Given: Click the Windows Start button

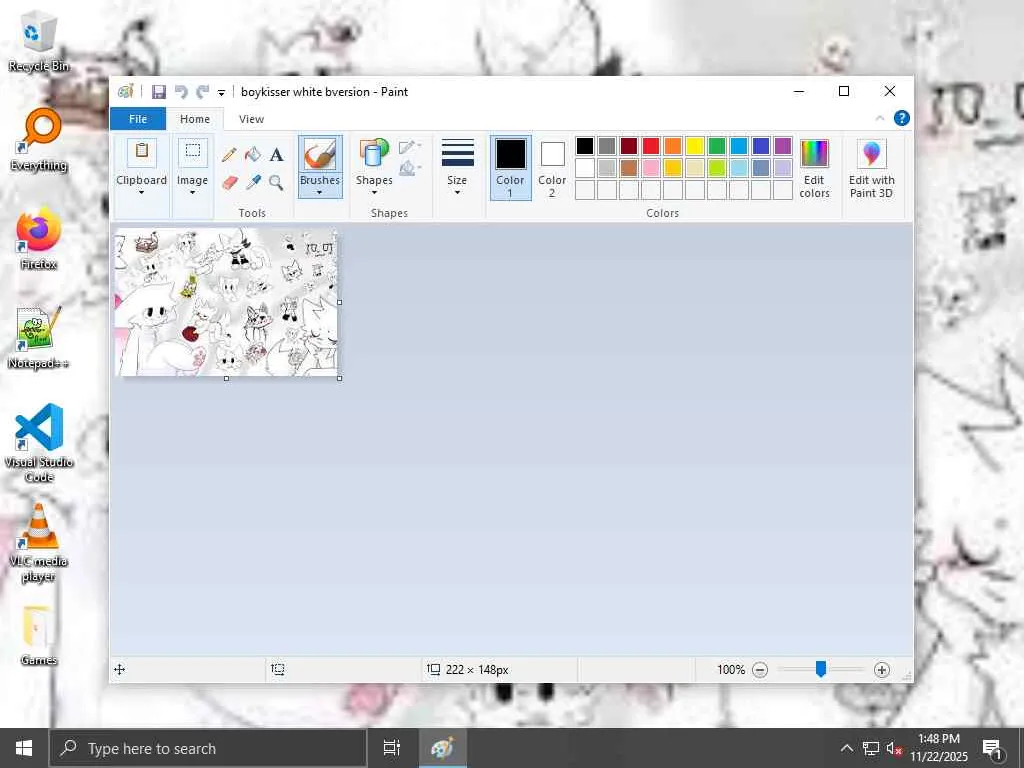Looking at the screenshot, I should [24, 748].
